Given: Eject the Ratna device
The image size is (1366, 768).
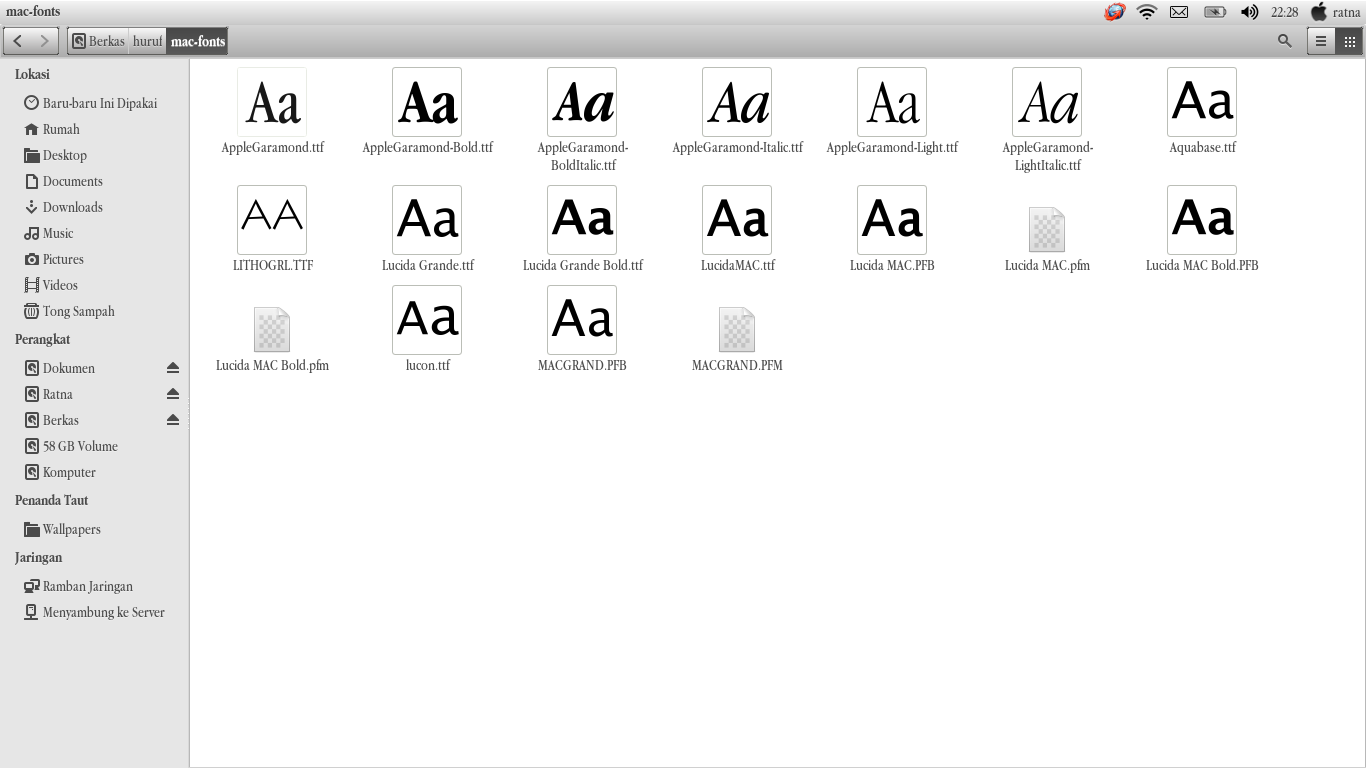Looking at the screenshot, I should 173,394.
